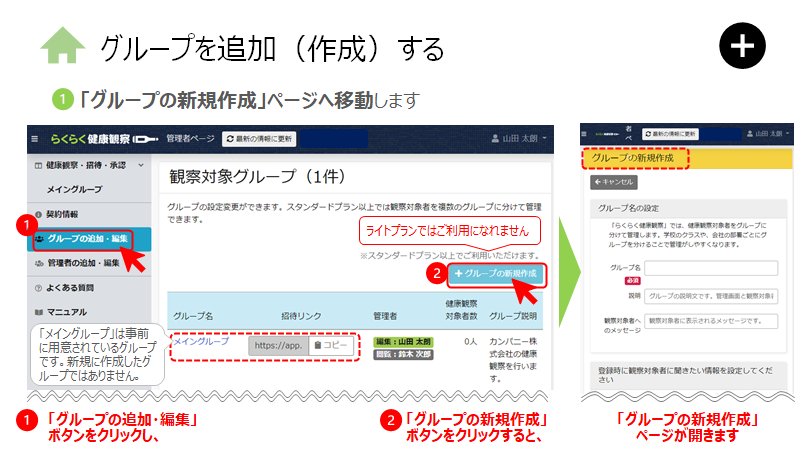
Task: Click the 最新の情報に更新 refresh button on the left
Action: (258, 138)
